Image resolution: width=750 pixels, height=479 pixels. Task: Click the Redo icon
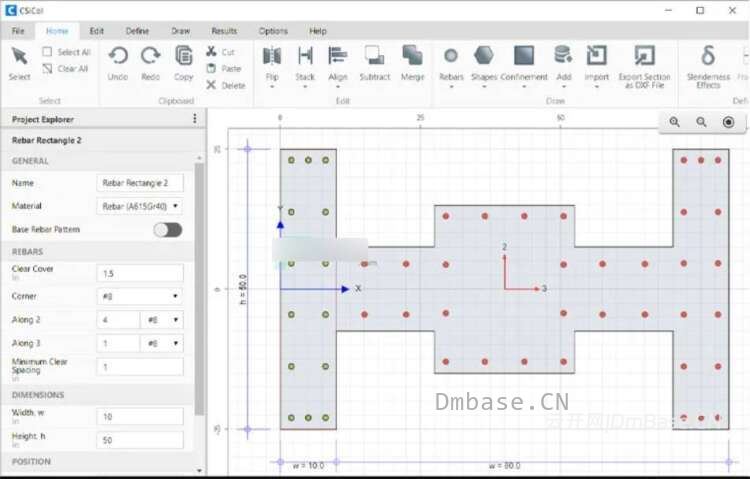click(150, 56)
